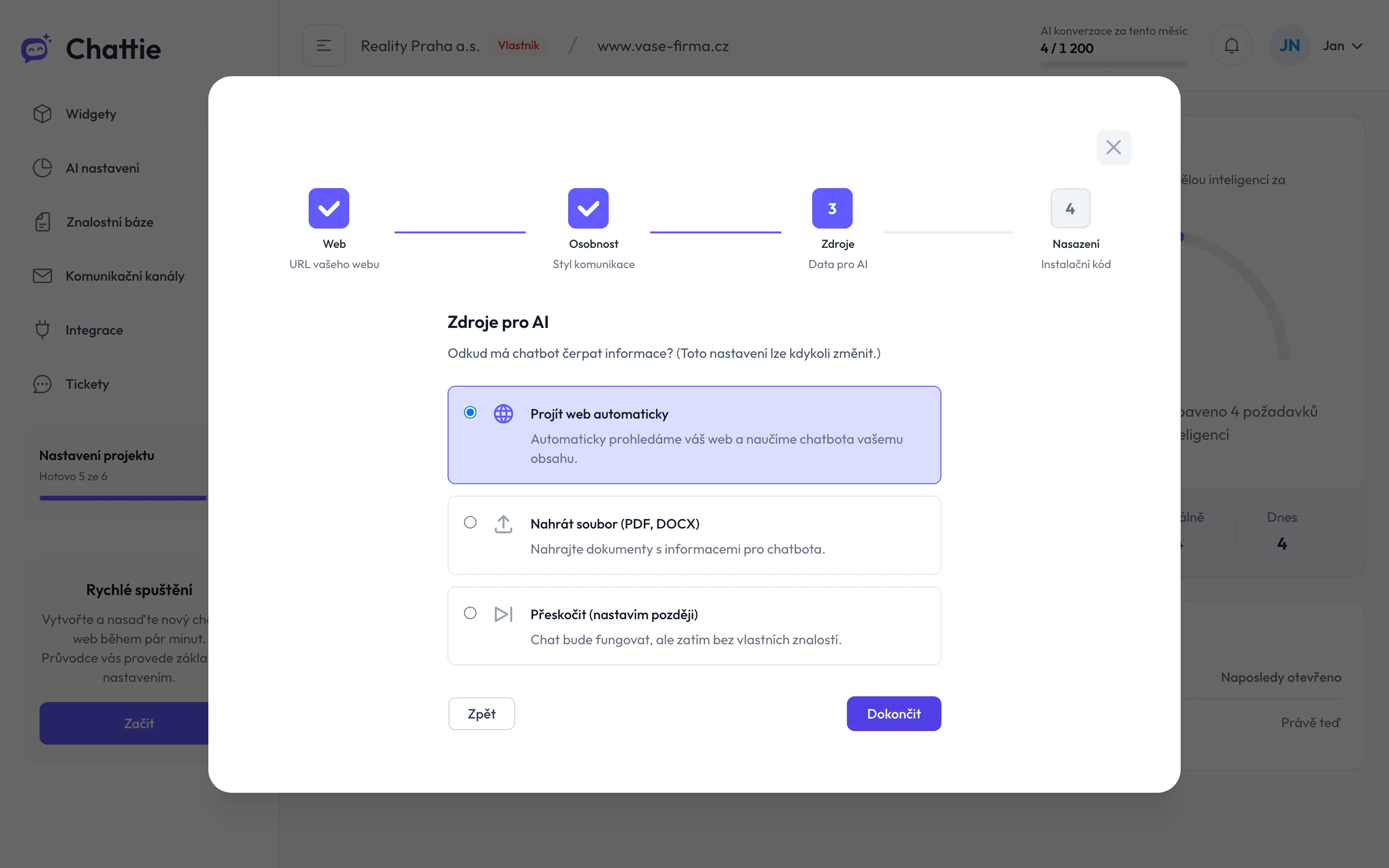Click the Integrace plug icon
The width and height of the screenshot is (1389, 868).
pos(42,329)
